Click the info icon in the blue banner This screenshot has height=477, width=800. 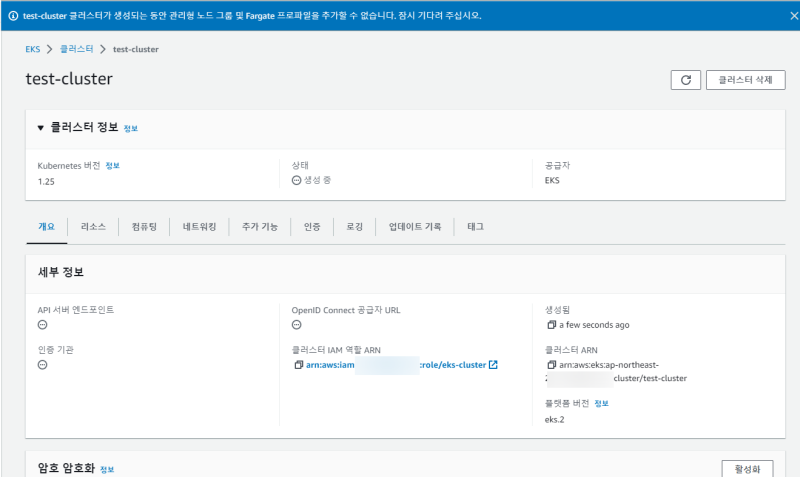[x=12, y=16]
